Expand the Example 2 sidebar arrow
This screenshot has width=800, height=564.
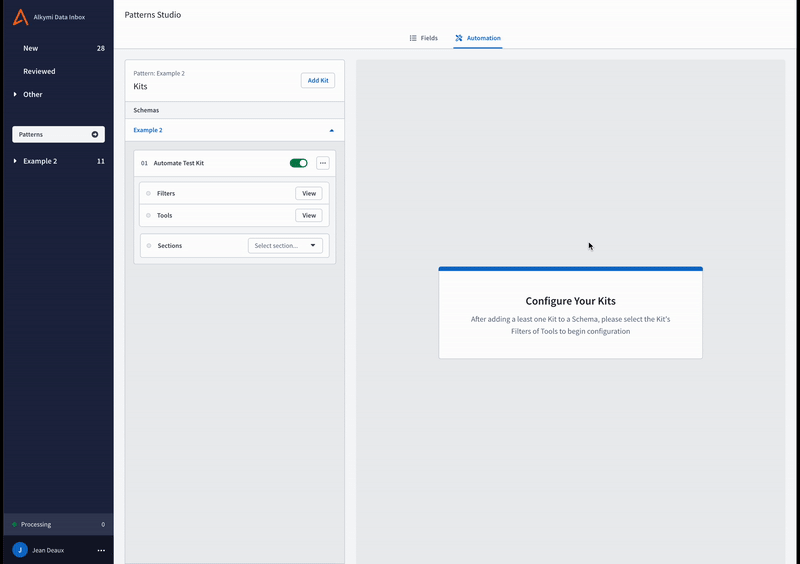(x=15, y=161)
